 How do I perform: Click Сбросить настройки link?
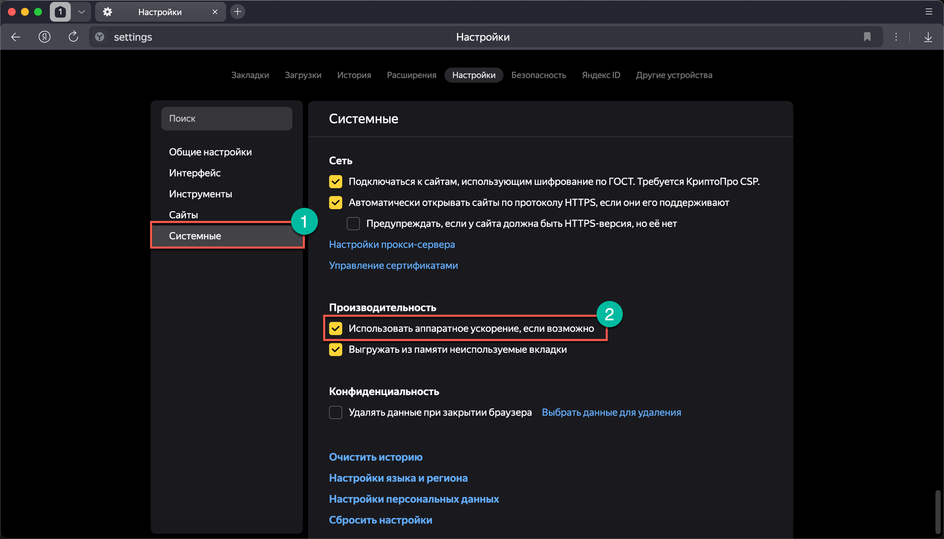[380, 520]
